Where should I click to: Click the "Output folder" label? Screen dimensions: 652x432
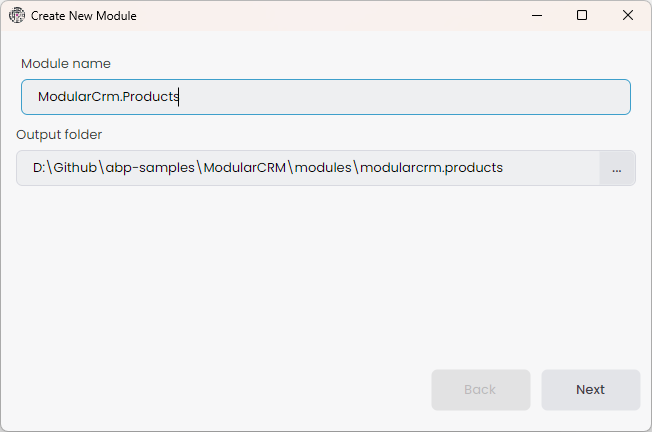point(59,135)
